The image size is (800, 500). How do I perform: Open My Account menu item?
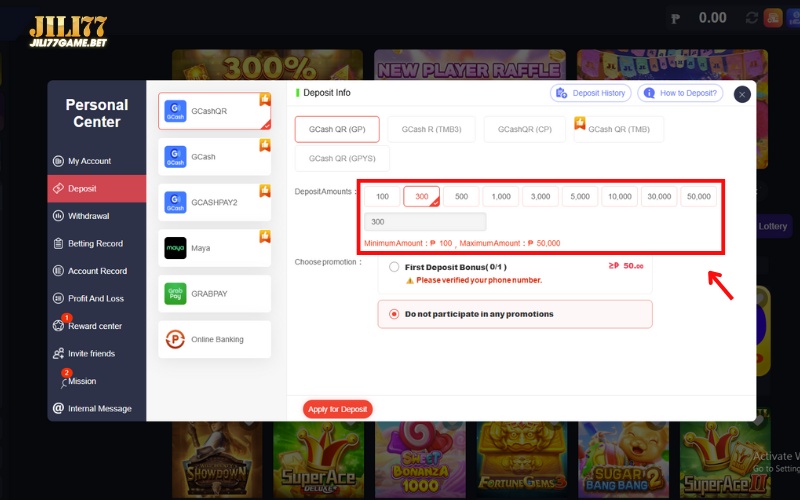97,161
